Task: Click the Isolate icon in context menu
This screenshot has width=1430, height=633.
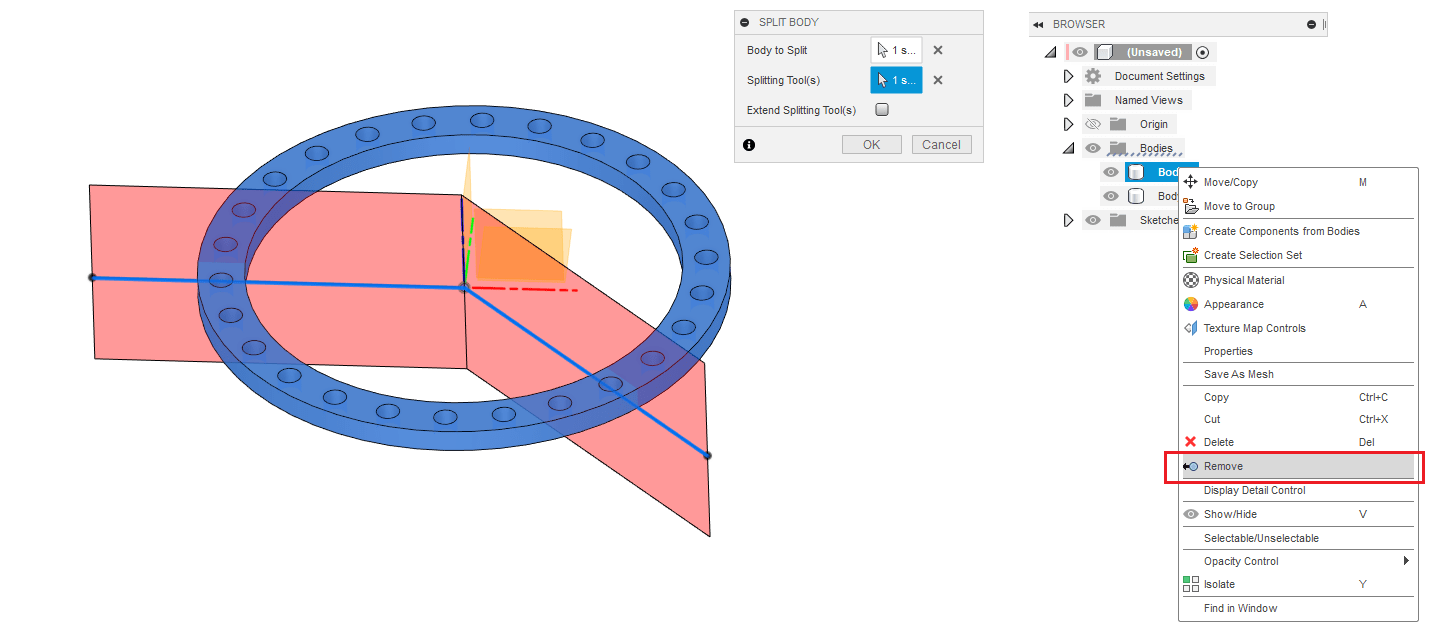Action: [x=1190, y=584]
